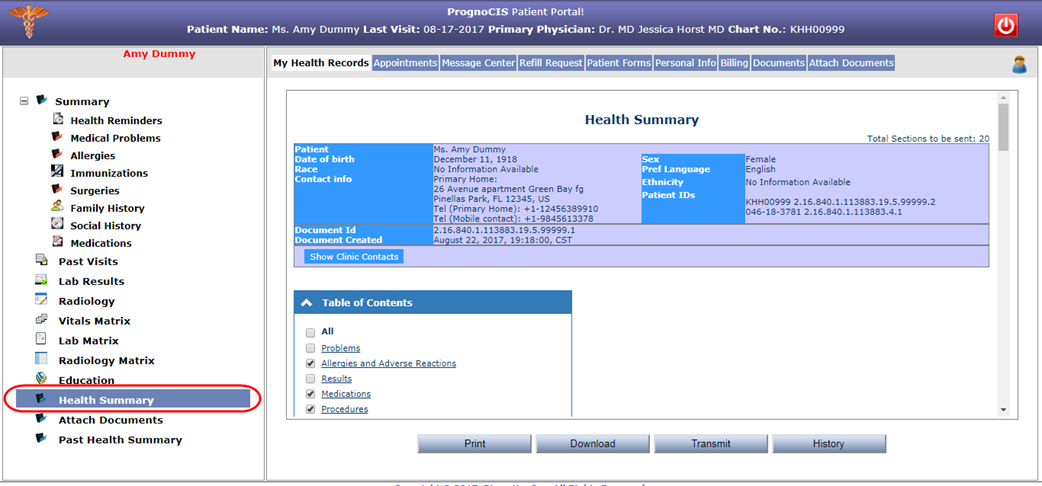This screenshot has width=1042, height=486.
Task: Check the Problems checkbox
Action: pos(310,348)
